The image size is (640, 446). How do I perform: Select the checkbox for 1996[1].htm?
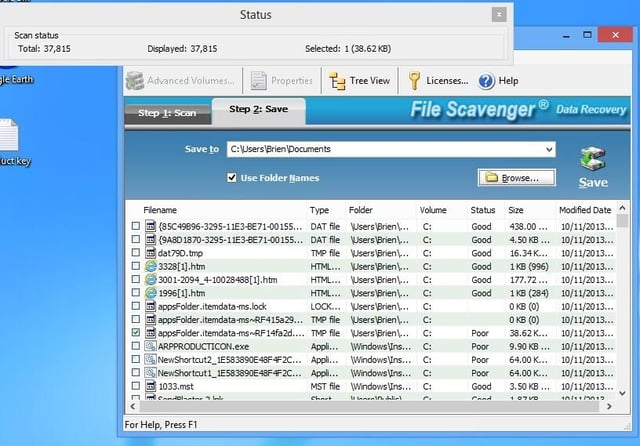tap(136, 293)
